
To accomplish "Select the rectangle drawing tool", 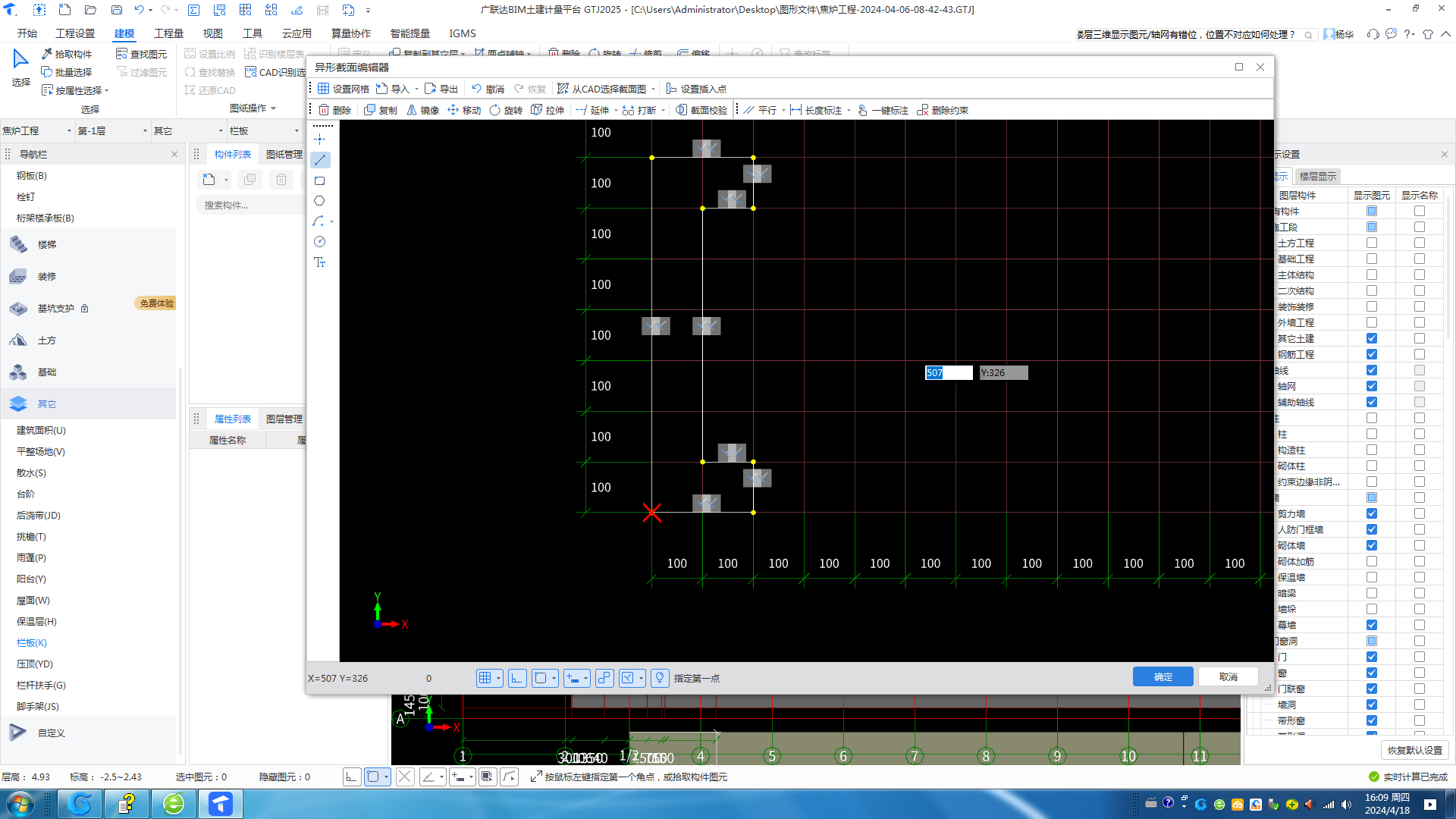I will coord(320,180).
